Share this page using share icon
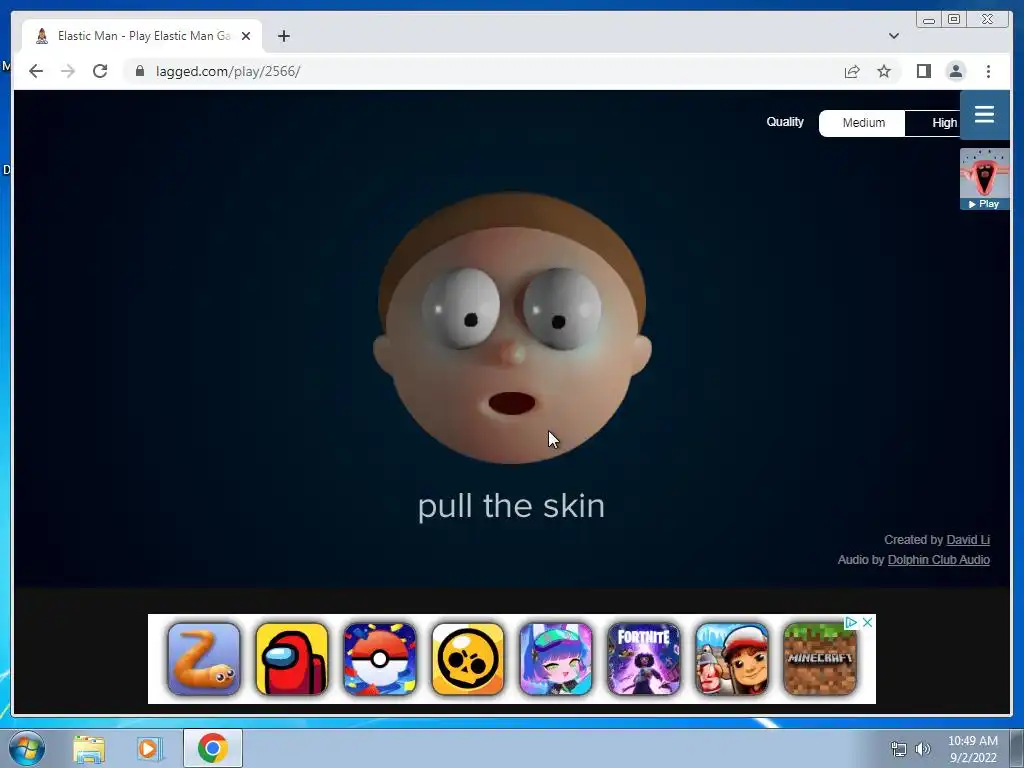This screenshot has width=1024, height=768. 852,71
